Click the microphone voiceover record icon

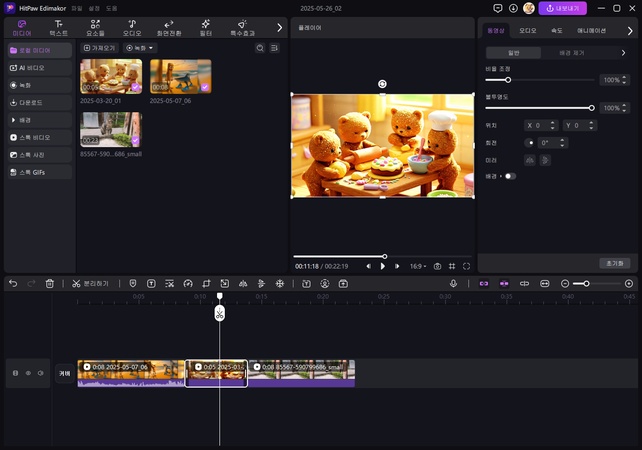(453, 284)
